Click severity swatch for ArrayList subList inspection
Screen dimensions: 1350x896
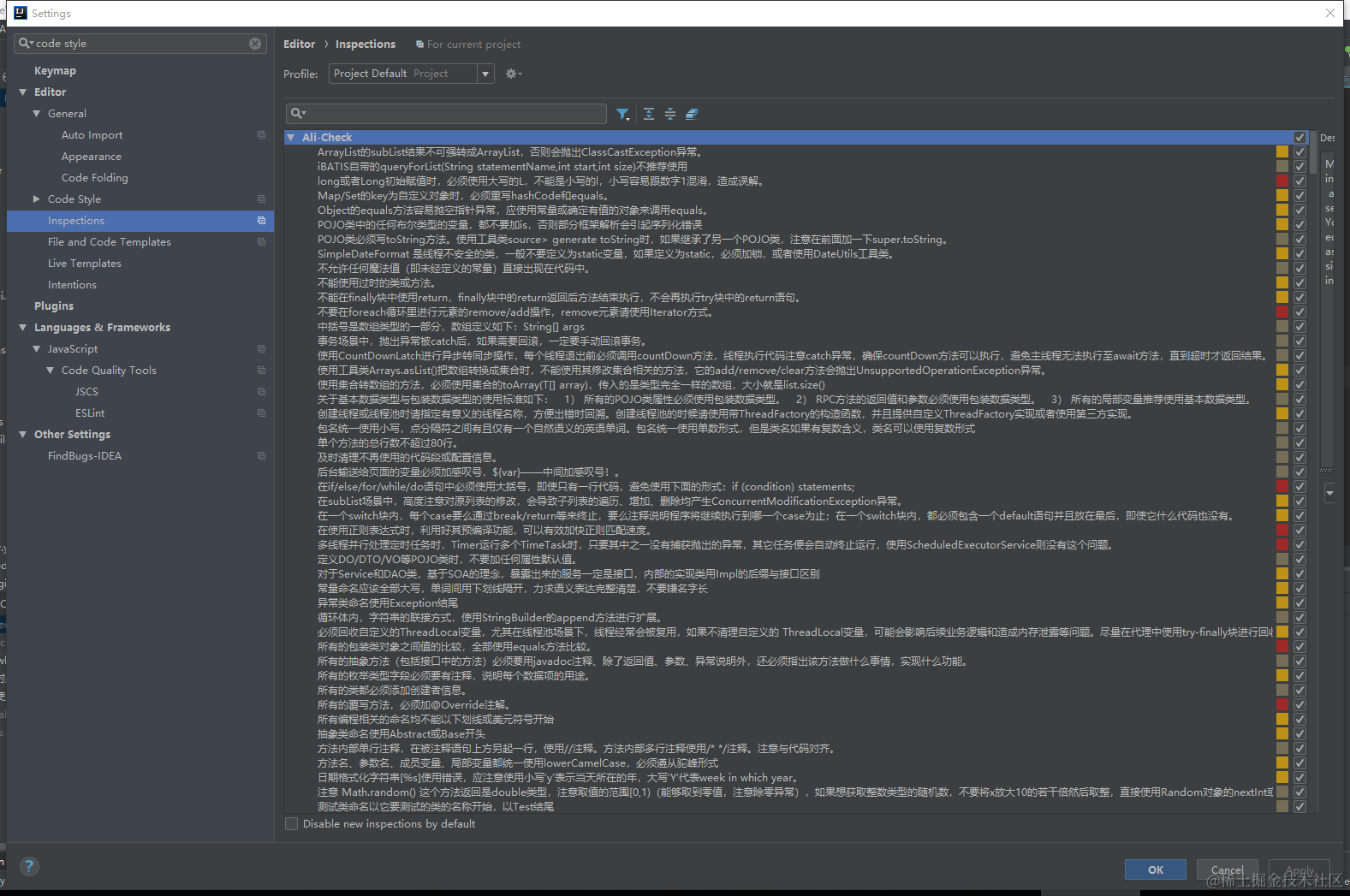(x=1282, y=152)
